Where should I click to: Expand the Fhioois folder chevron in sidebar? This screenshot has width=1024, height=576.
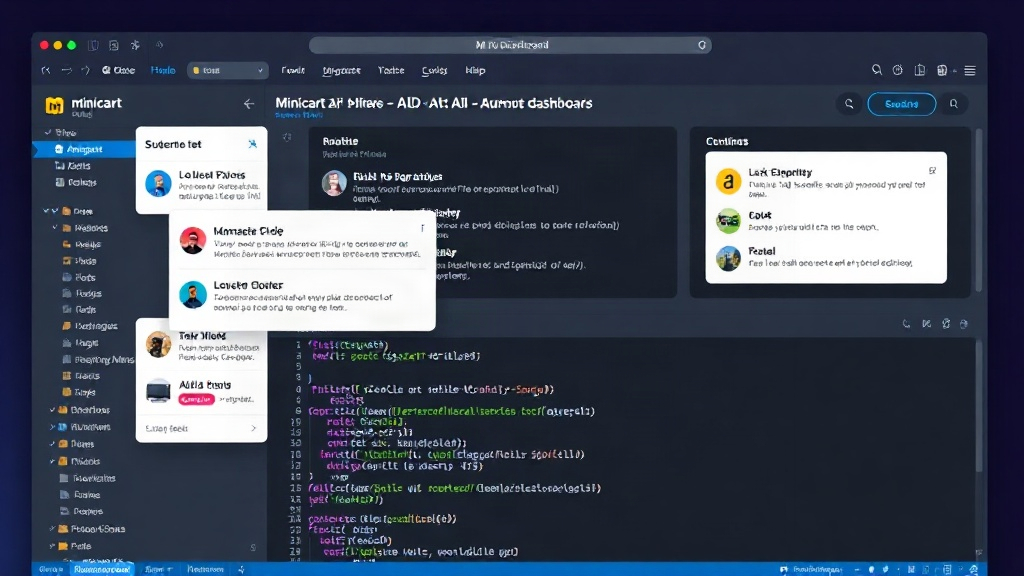point(52,461)
